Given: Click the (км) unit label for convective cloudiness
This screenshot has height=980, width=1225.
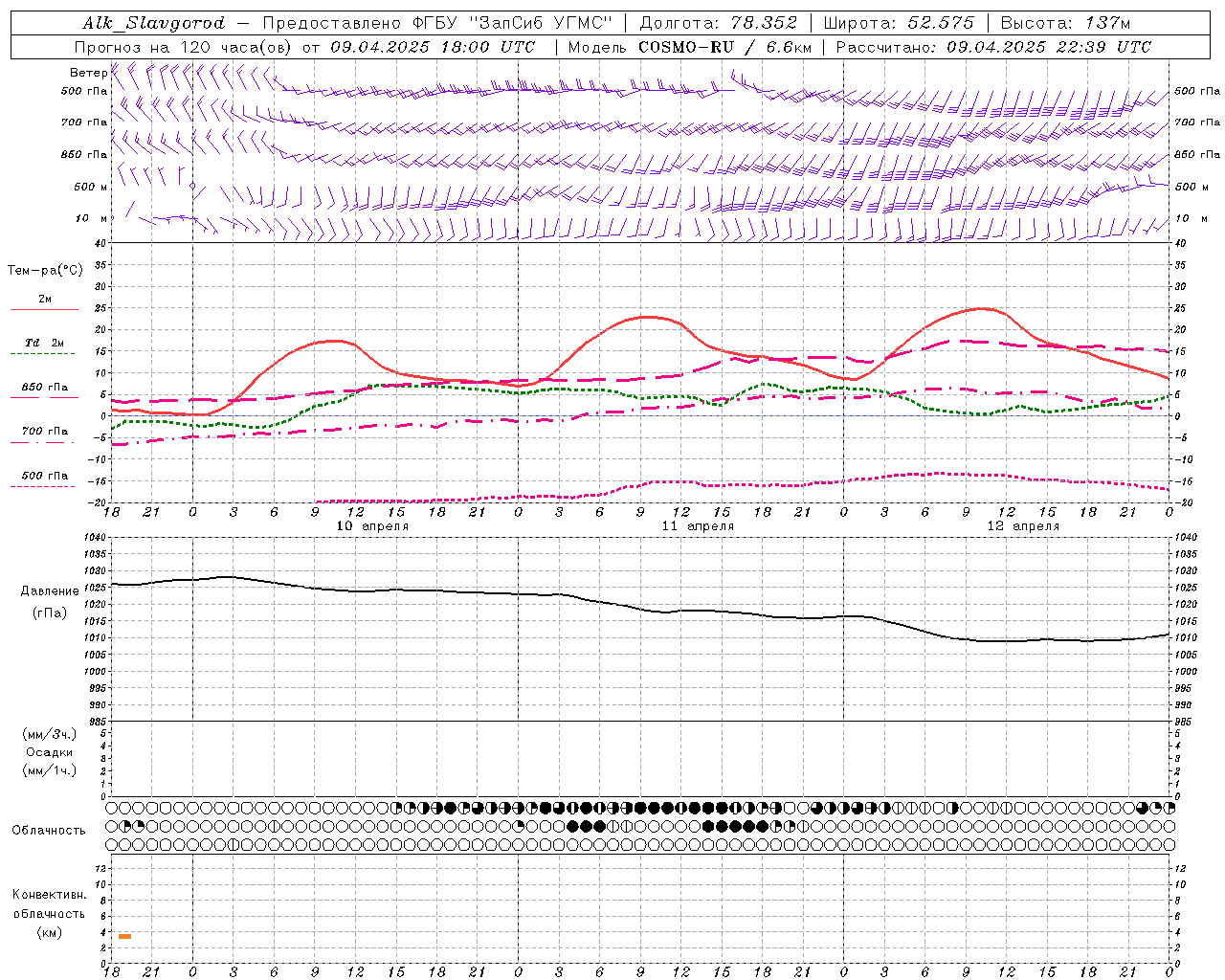Looking at the screenshot, I should click(50, 932).
